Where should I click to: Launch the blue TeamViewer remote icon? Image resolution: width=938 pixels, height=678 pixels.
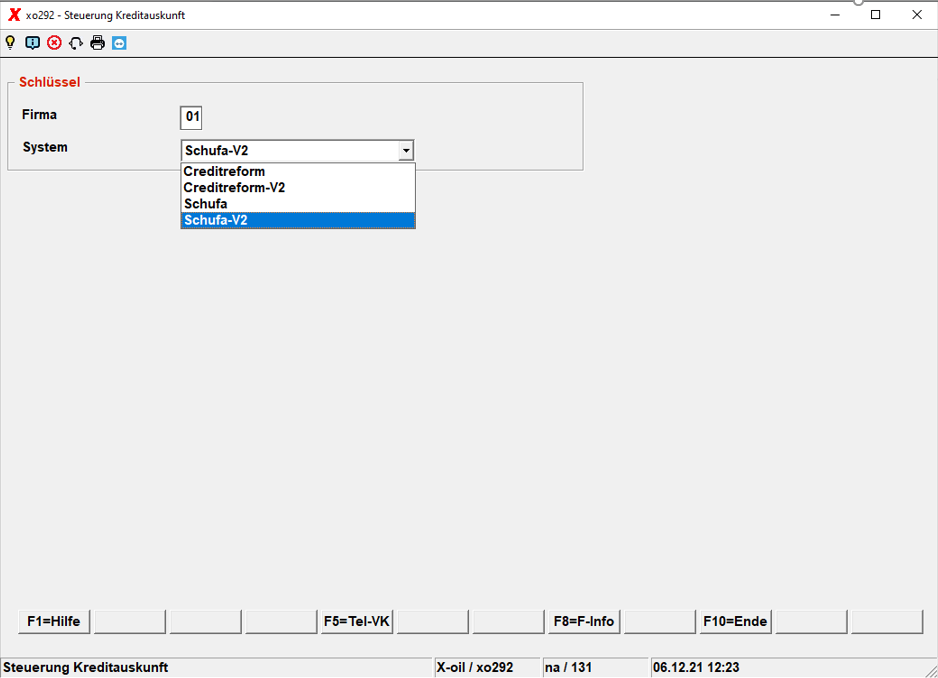click(119, 42)
